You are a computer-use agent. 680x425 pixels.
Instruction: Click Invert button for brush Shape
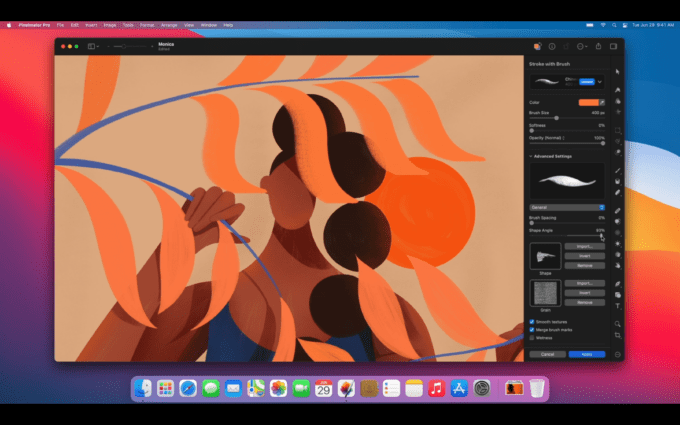584,255
